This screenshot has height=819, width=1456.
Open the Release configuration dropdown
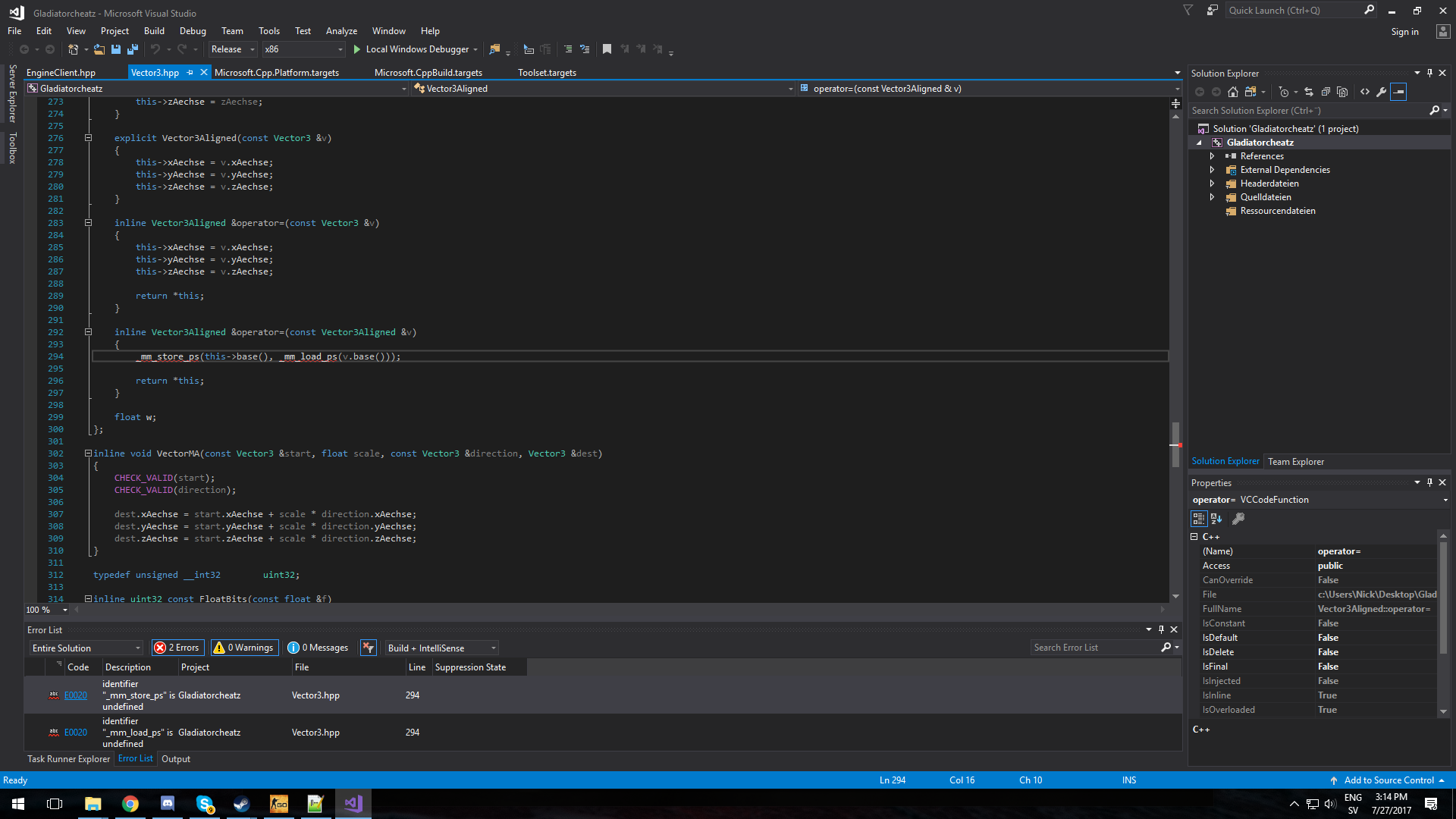coord(232,49)
